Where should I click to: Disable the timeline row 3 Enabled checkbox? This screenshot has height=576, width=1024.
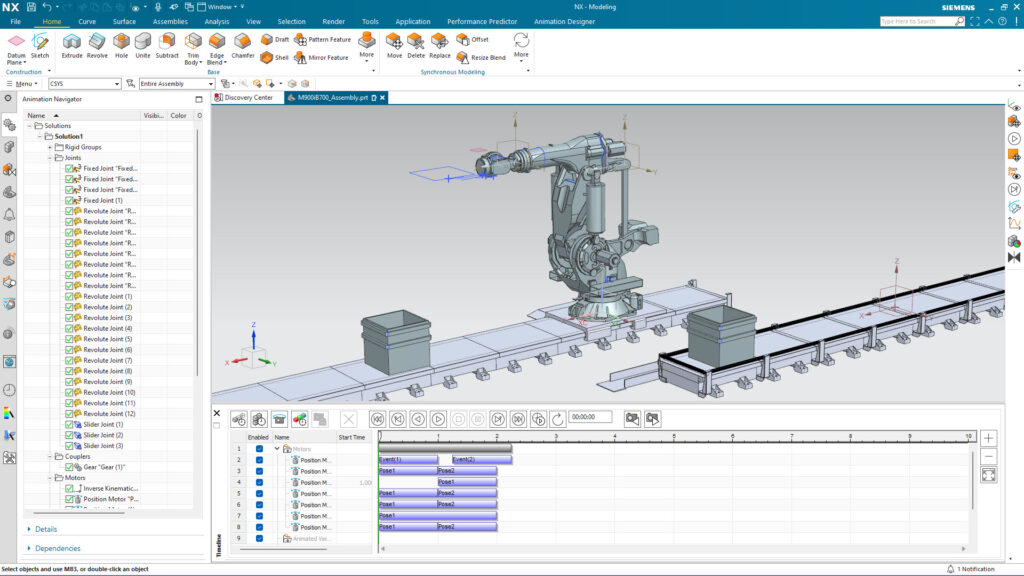[x=259, y=471]
